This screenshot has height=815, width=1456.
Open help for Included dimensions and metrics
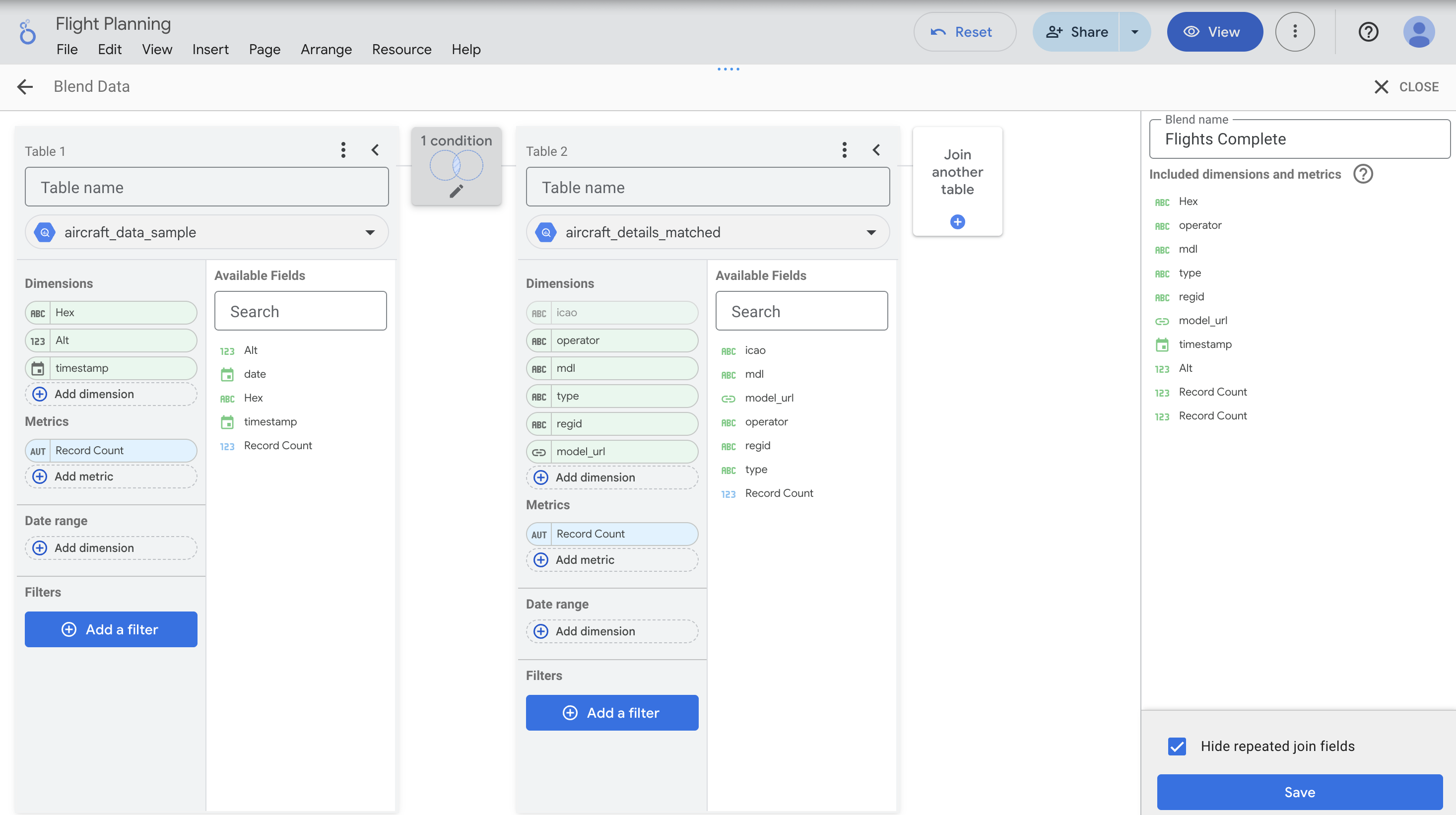[1363, 174]
